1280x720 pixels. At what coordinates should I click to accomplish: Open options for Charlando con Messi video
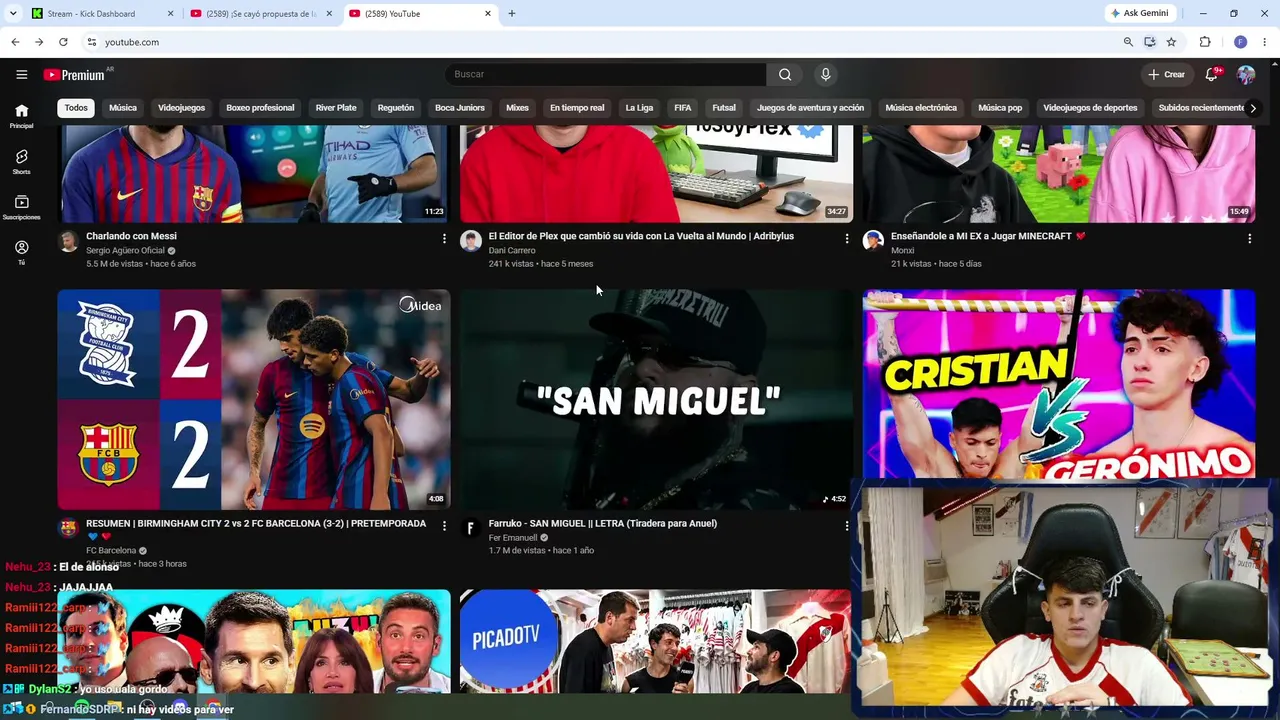444,239
